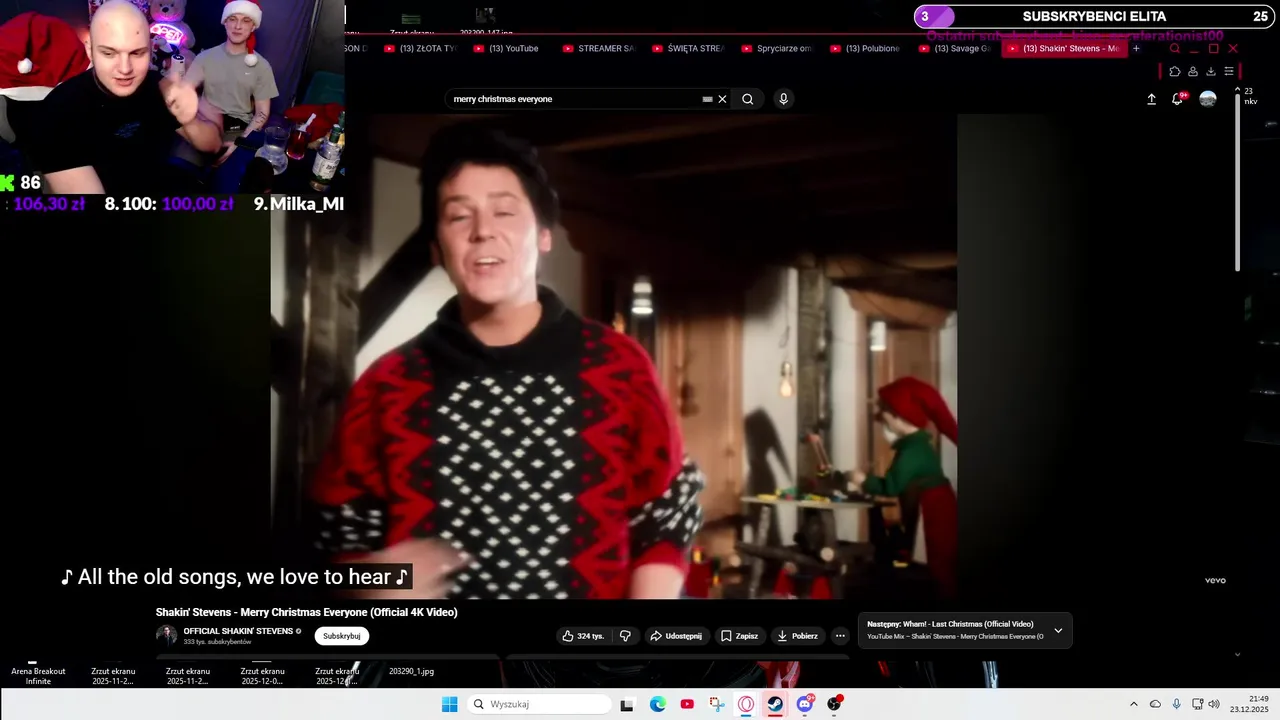Open the clock showing 21:49 23.12.2025
1280x720 pixels.
click(x=1249, y=704)
